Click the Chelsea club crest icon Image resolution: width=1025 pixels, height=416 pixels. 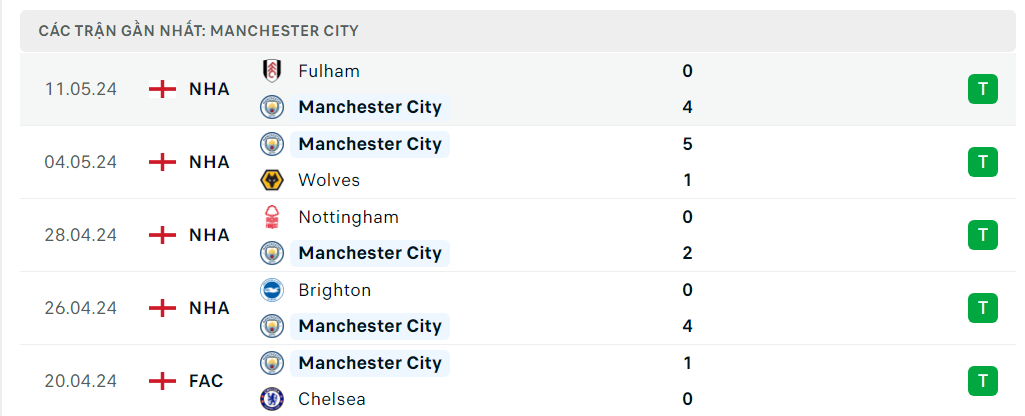click(271, 399)
